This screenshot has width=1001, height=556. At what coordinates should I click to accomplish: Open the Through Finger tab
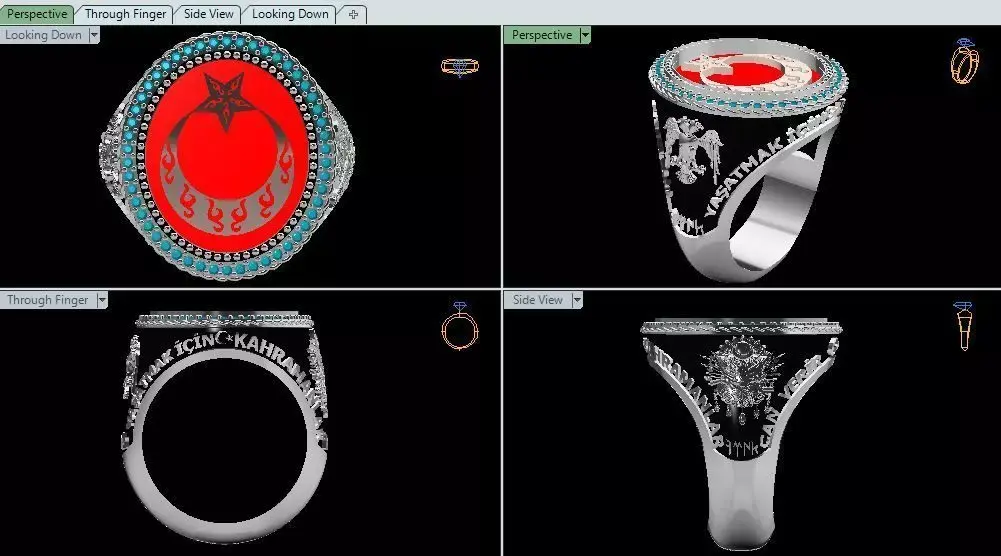(x=125, y=13)
